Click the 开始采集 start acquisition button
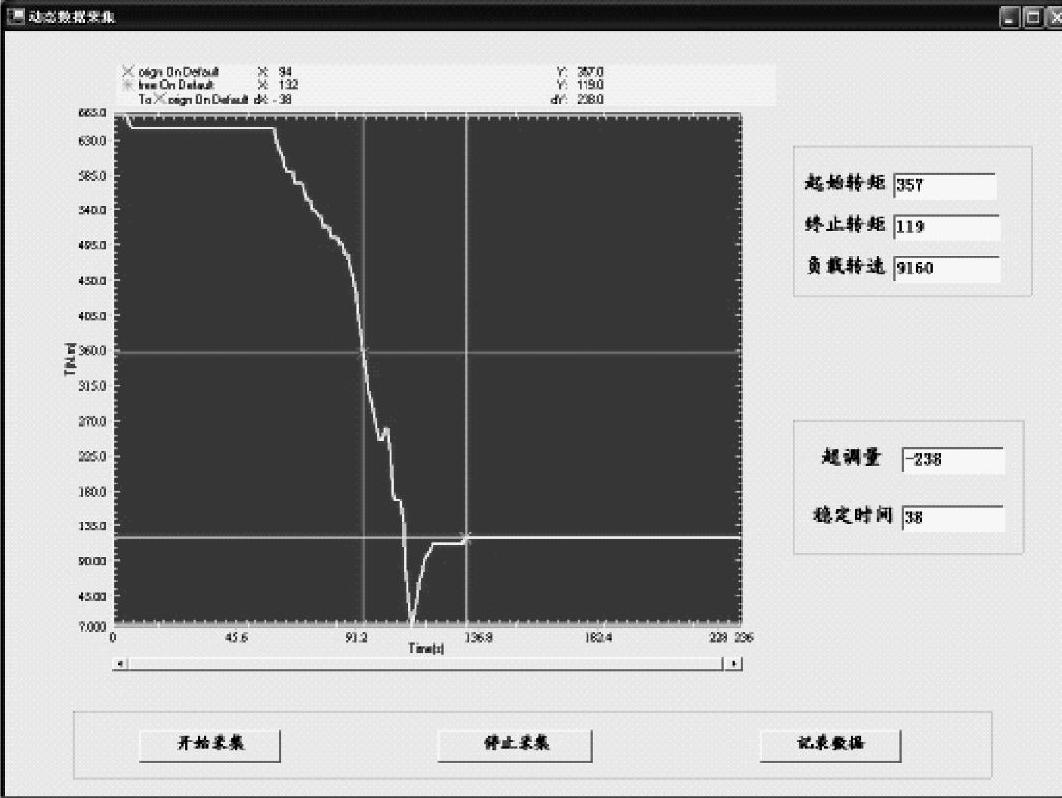Screen dimensions: 1062x798 pyautogui.click(x=210, y=745)
